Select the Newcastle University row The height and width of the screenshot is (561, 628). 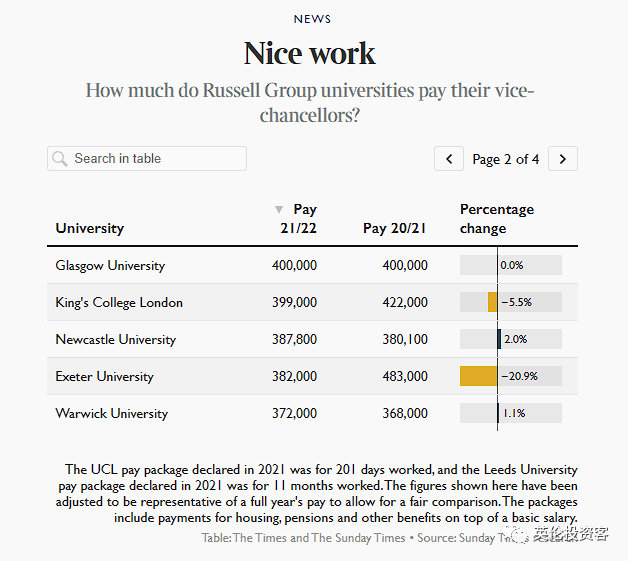pos(116,339)
